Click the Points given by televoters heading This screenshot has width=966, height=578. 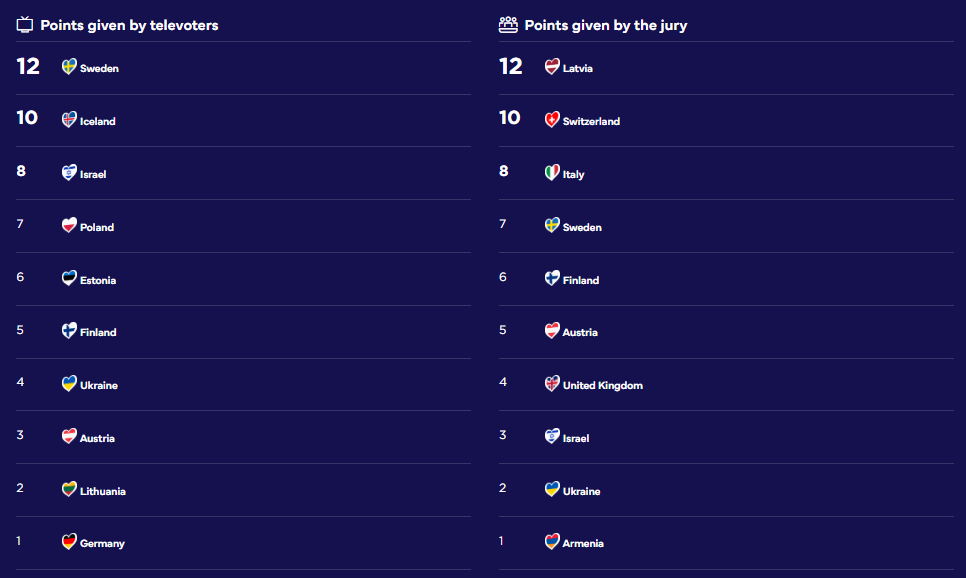[x=129, y=25]
